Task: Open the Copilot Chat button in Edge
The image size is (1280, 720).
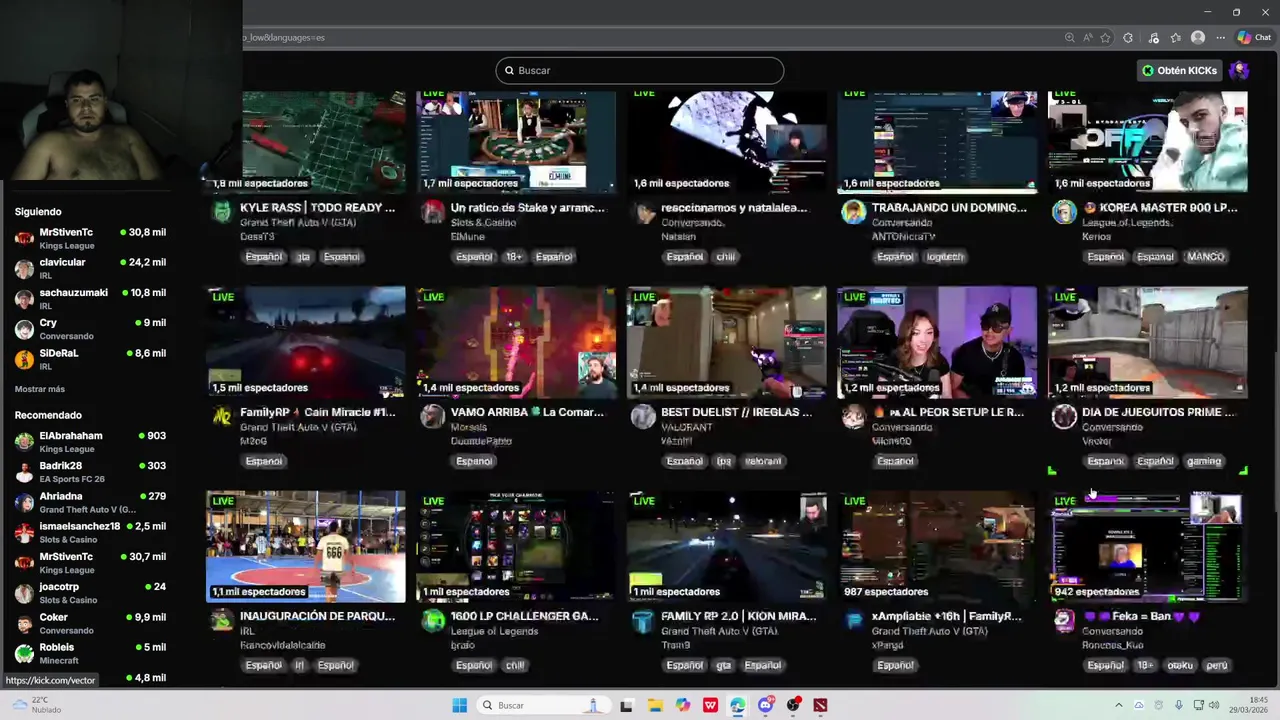Action: (x=1254, y=37)
